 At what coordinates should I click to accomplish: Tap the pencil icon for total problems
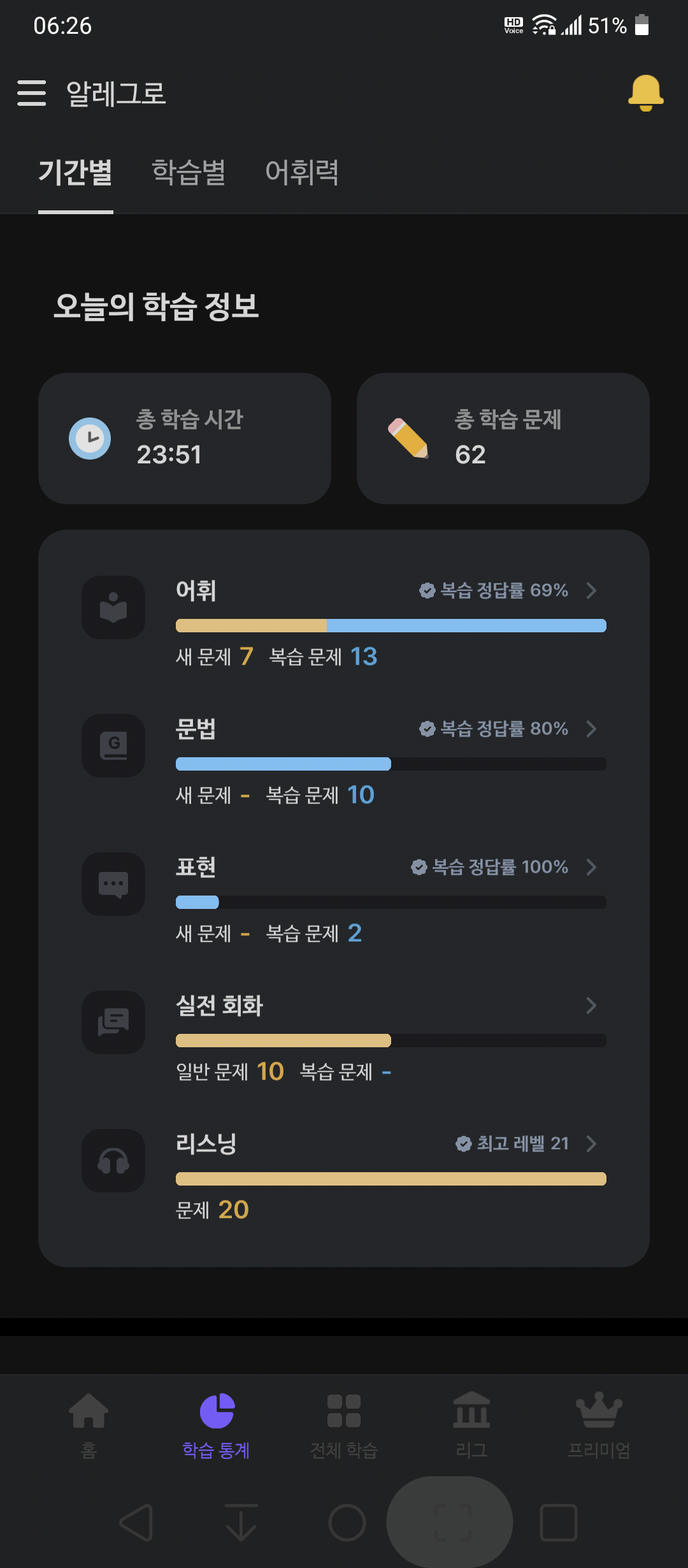tap(408, 439)
